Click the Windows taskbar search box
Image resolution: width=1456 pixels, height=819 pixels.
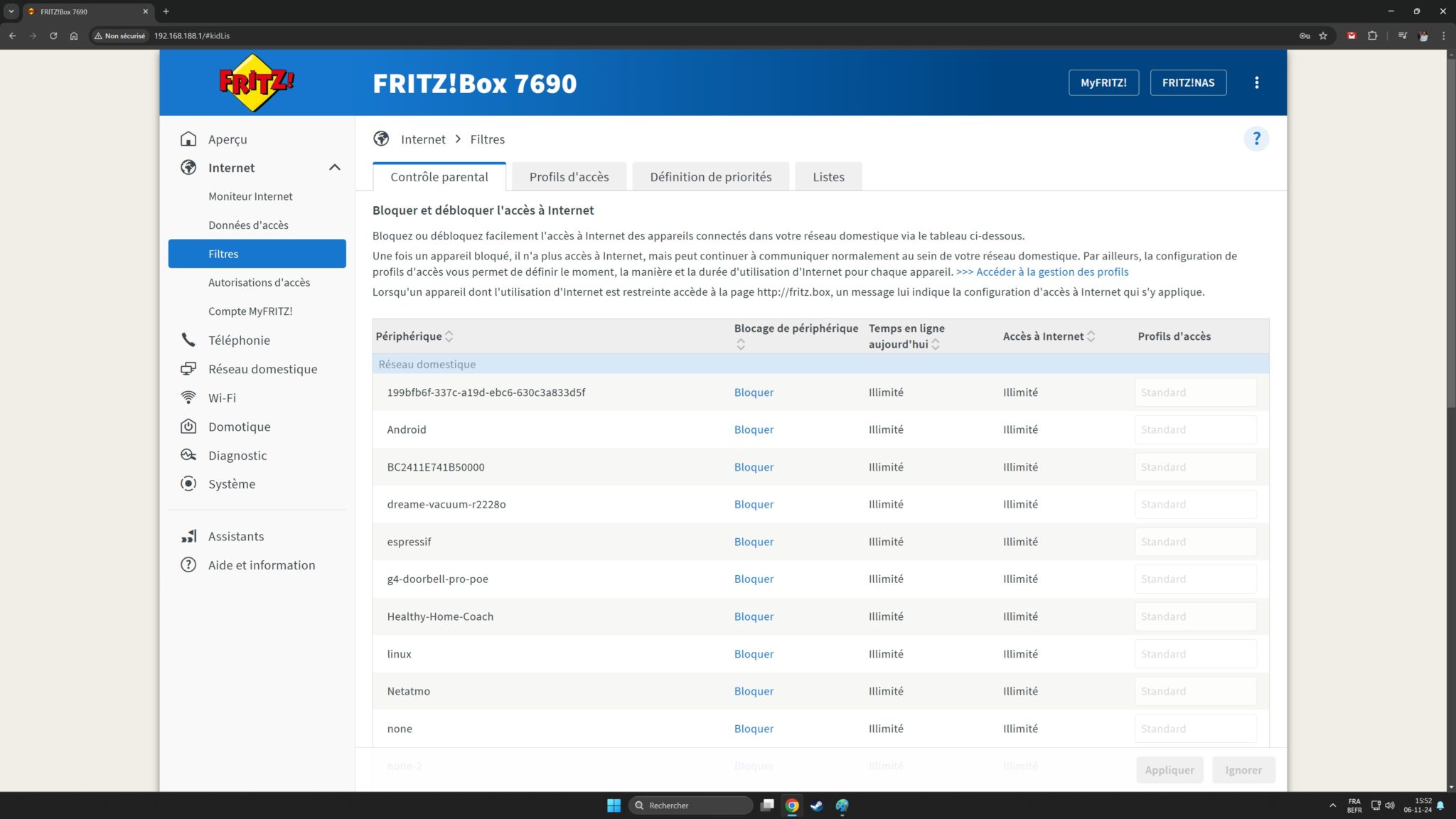pos(690,805)
